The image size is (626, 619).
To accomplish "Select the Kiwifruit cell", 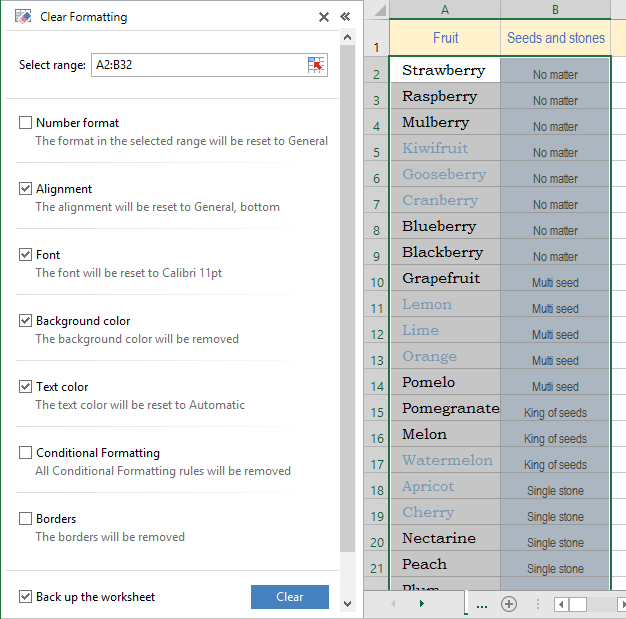I will (445, 148).
